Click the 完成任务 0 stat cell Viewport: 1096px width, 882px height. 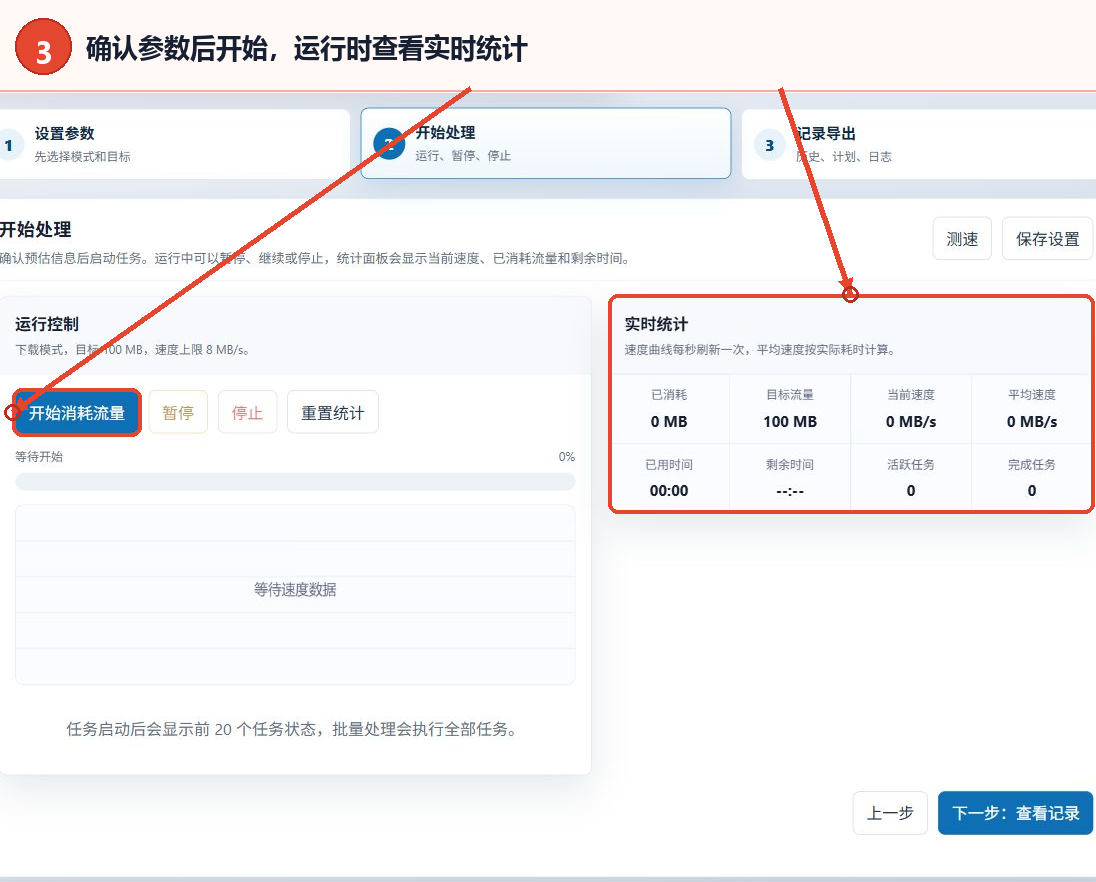coord(1032,477)
